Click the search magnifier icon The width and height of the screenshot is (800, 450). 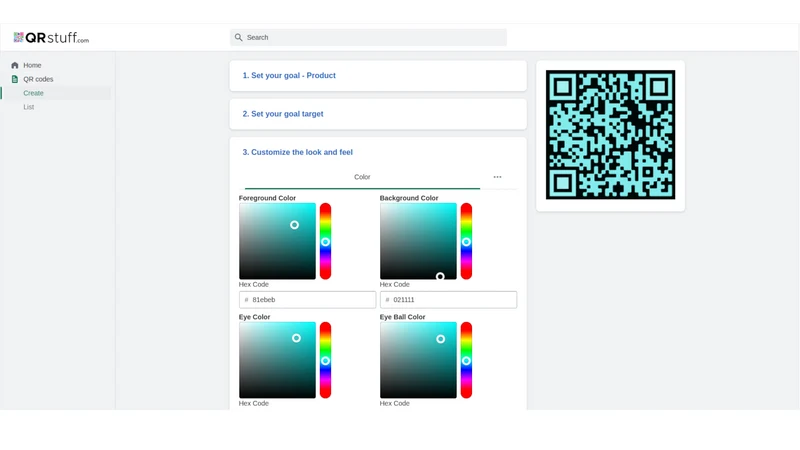coord(238,37)
